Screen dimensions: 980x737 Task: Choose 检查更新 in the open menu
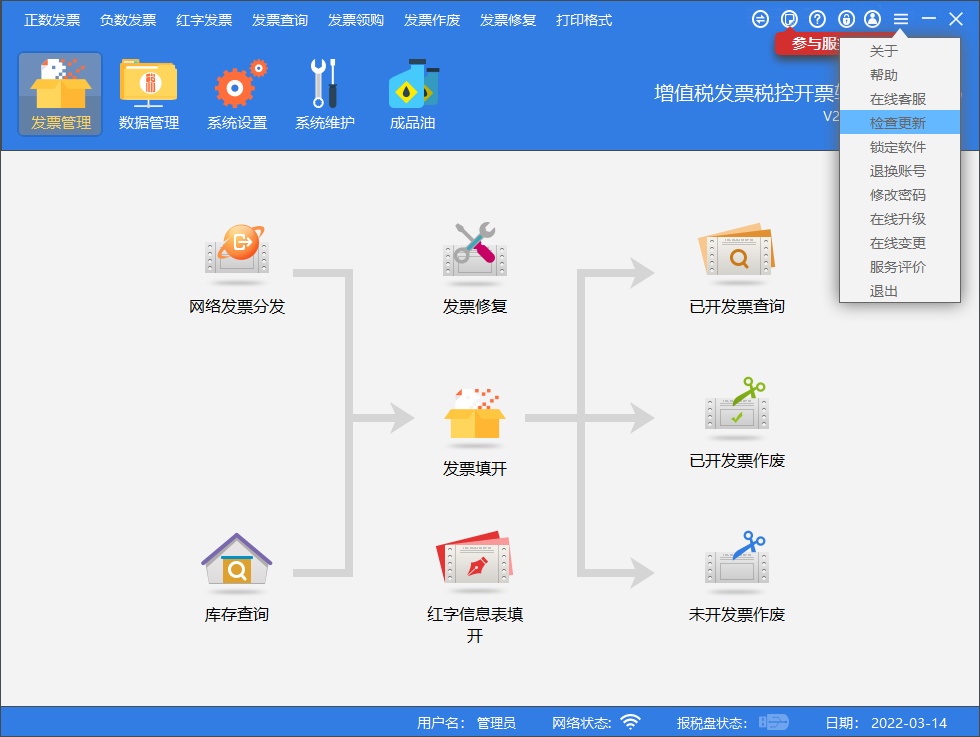(897, 122)
